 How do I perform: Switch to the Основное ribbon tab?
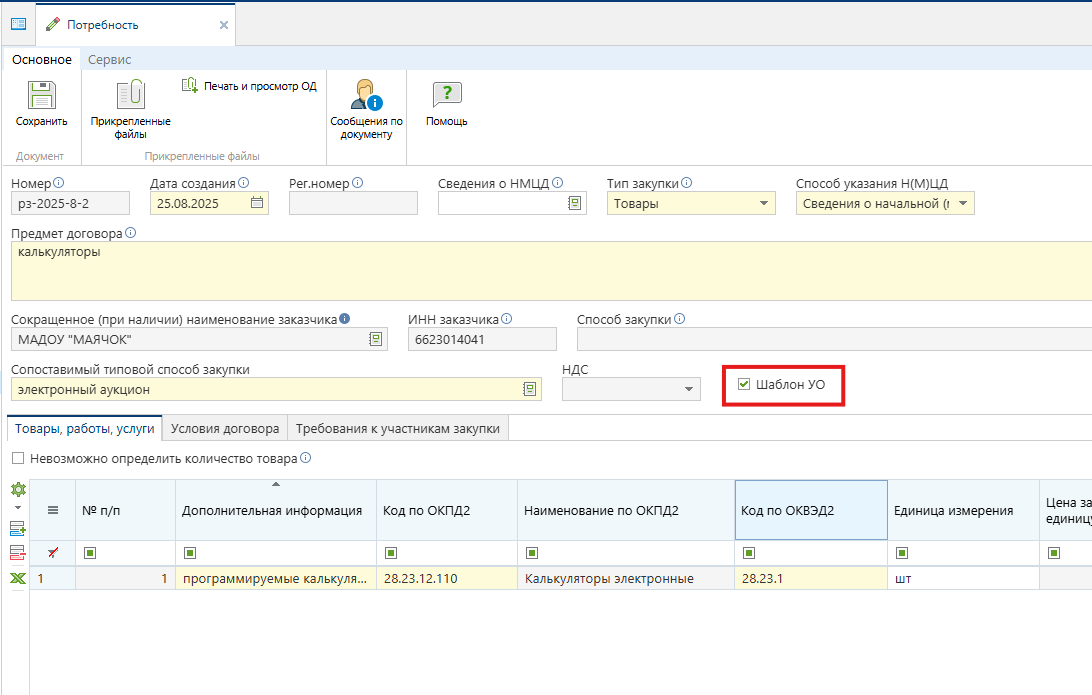42,59
